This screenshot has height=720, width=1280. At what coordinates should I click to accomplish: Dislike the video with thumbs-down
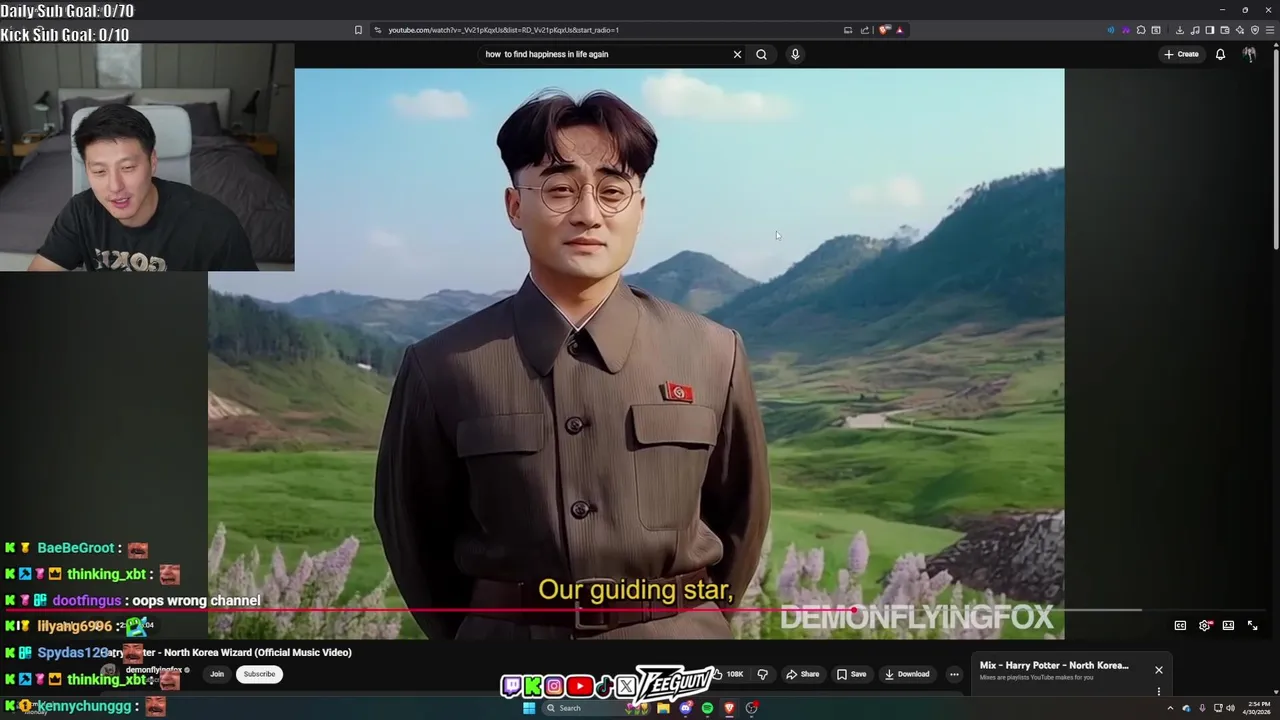pyautogui.click(x=762, y=674)
